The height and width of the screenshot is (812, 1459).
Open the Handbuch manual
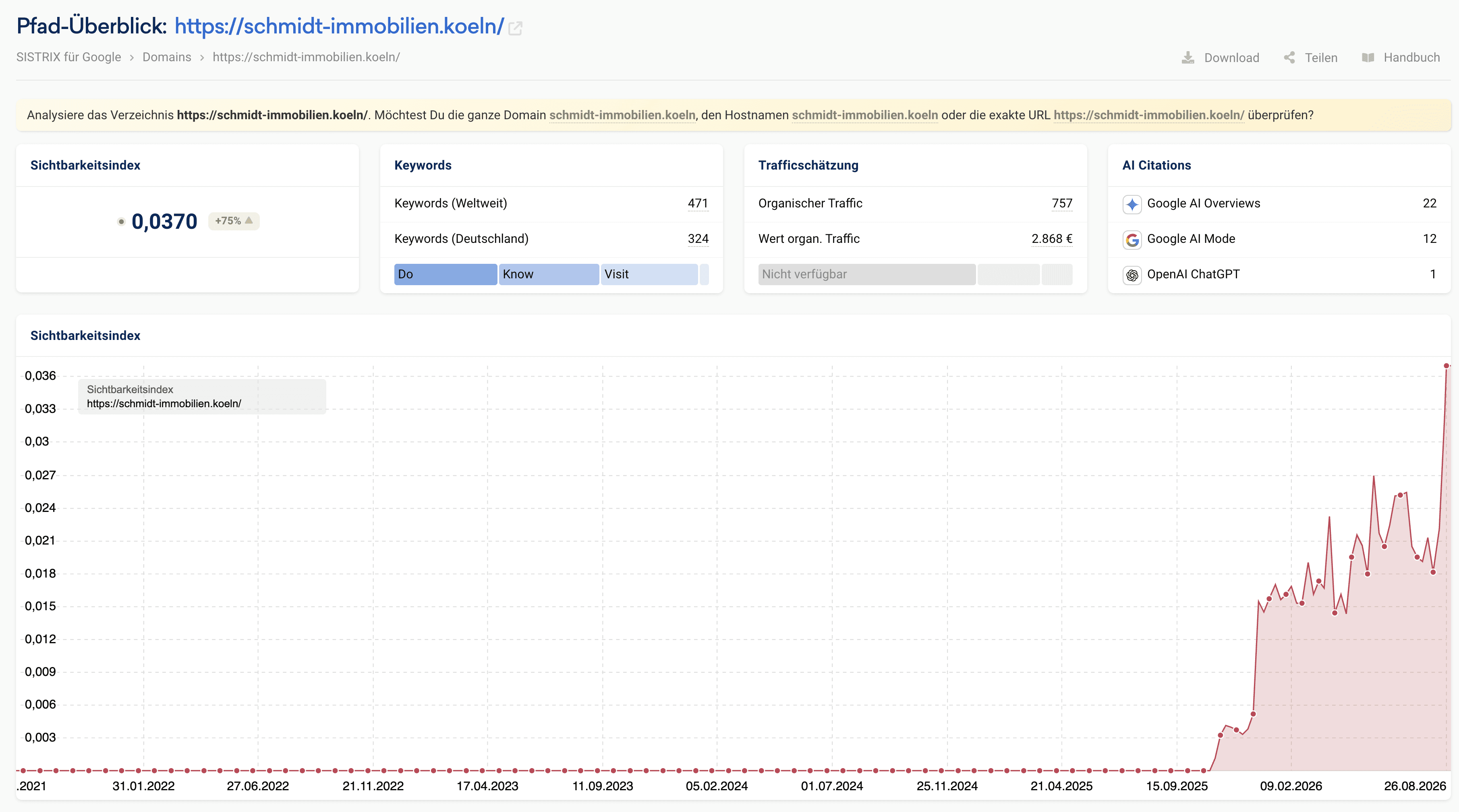1401,58
